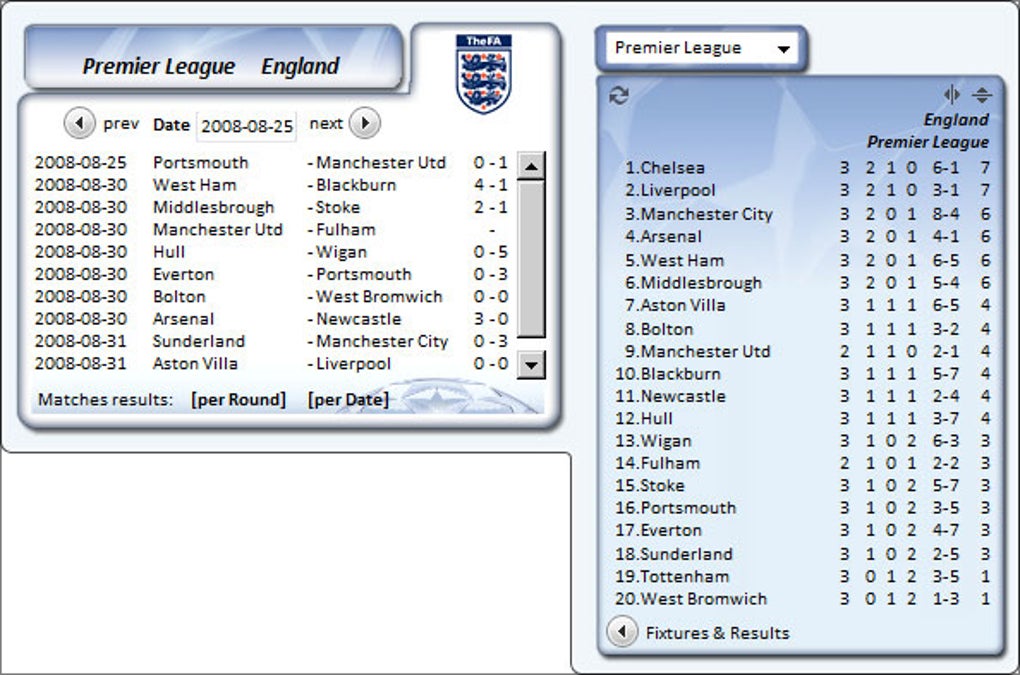
Task: Click the prev date round arrow
Action: (78, 124)
